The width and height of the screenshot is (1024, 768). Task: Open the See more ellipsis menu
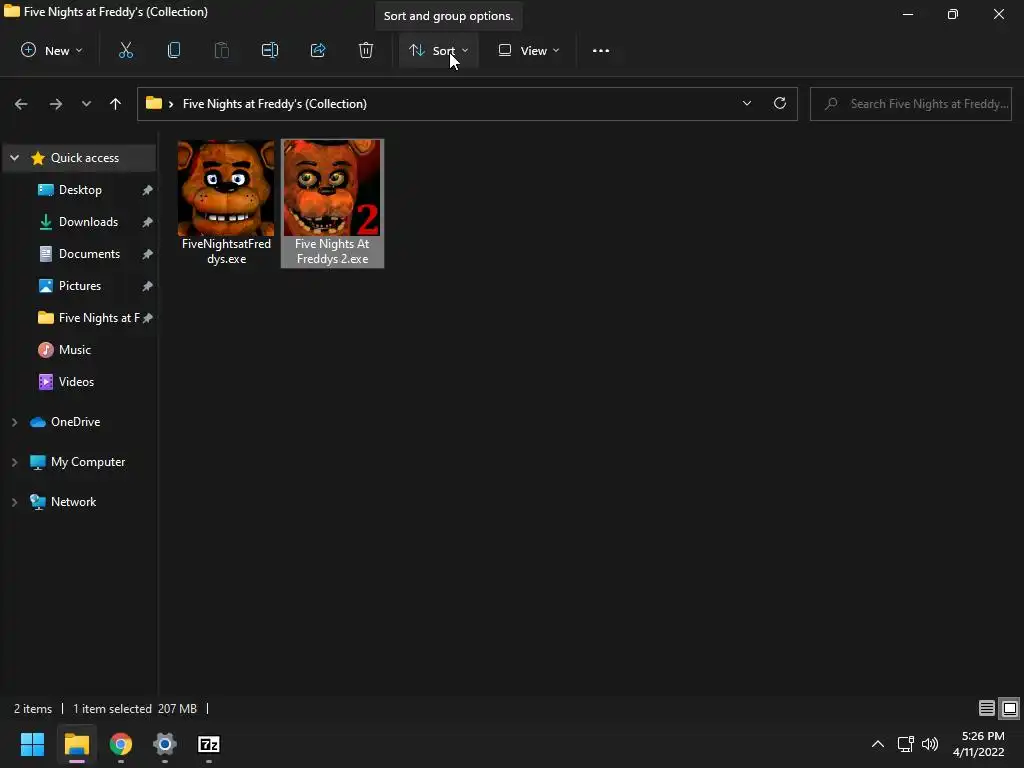click(x=601, y=50)
